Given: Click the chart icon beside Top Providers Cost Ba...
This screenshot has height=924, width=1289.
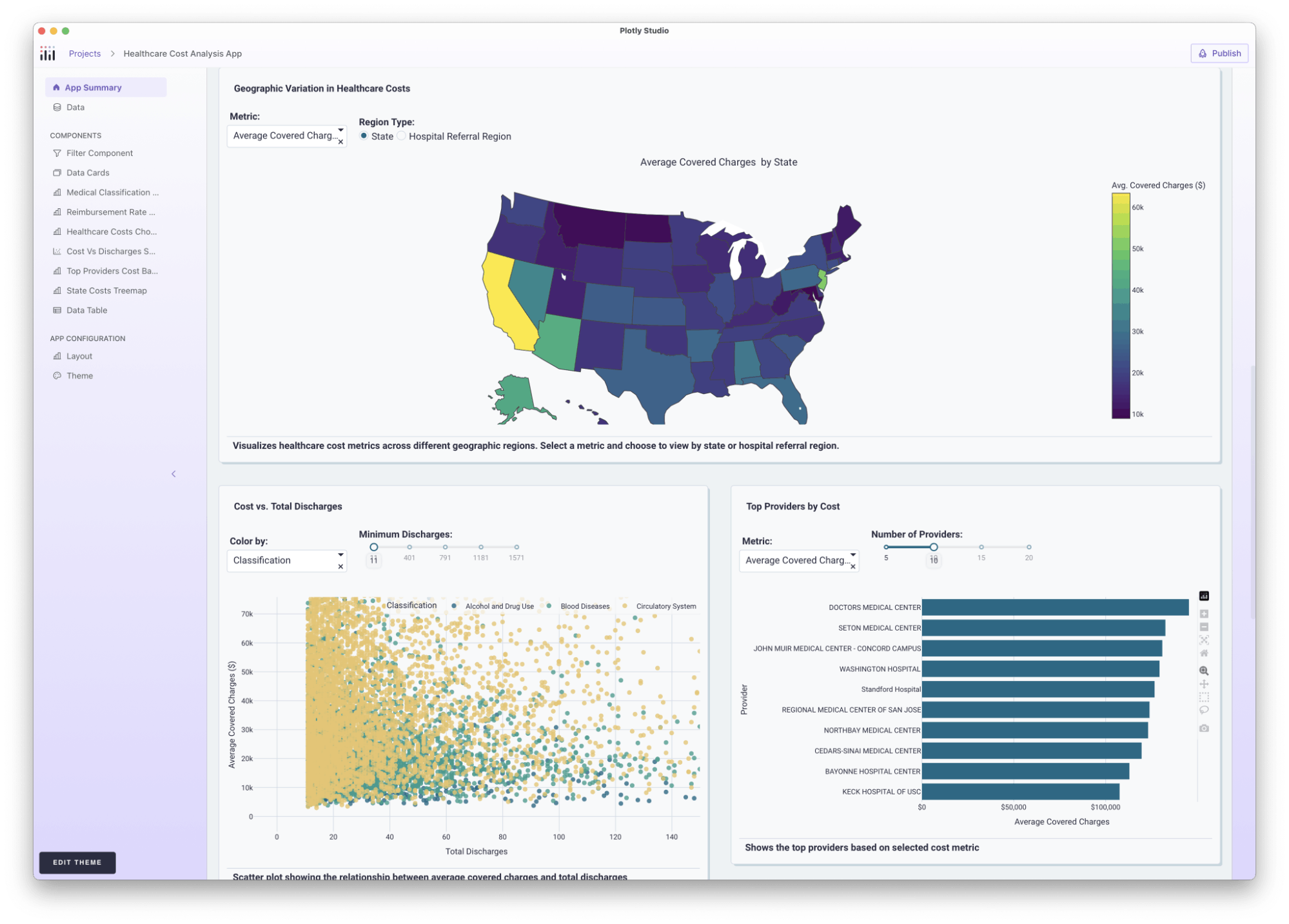Looking at the screenshot, I should click(x=57, y=271).
